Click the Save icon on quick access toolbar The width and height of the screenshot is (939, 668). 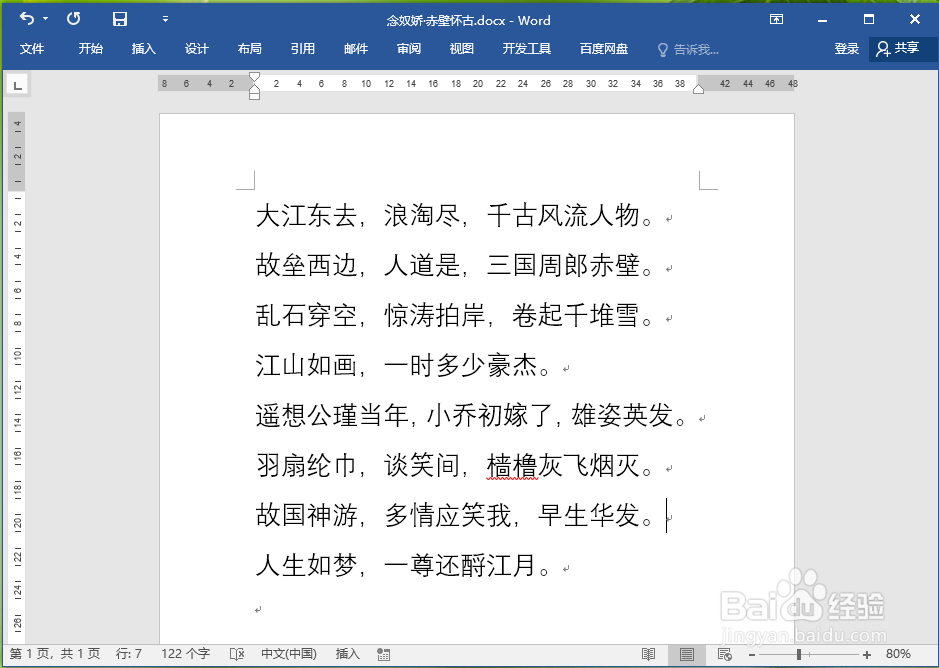[x=119, y=19]
